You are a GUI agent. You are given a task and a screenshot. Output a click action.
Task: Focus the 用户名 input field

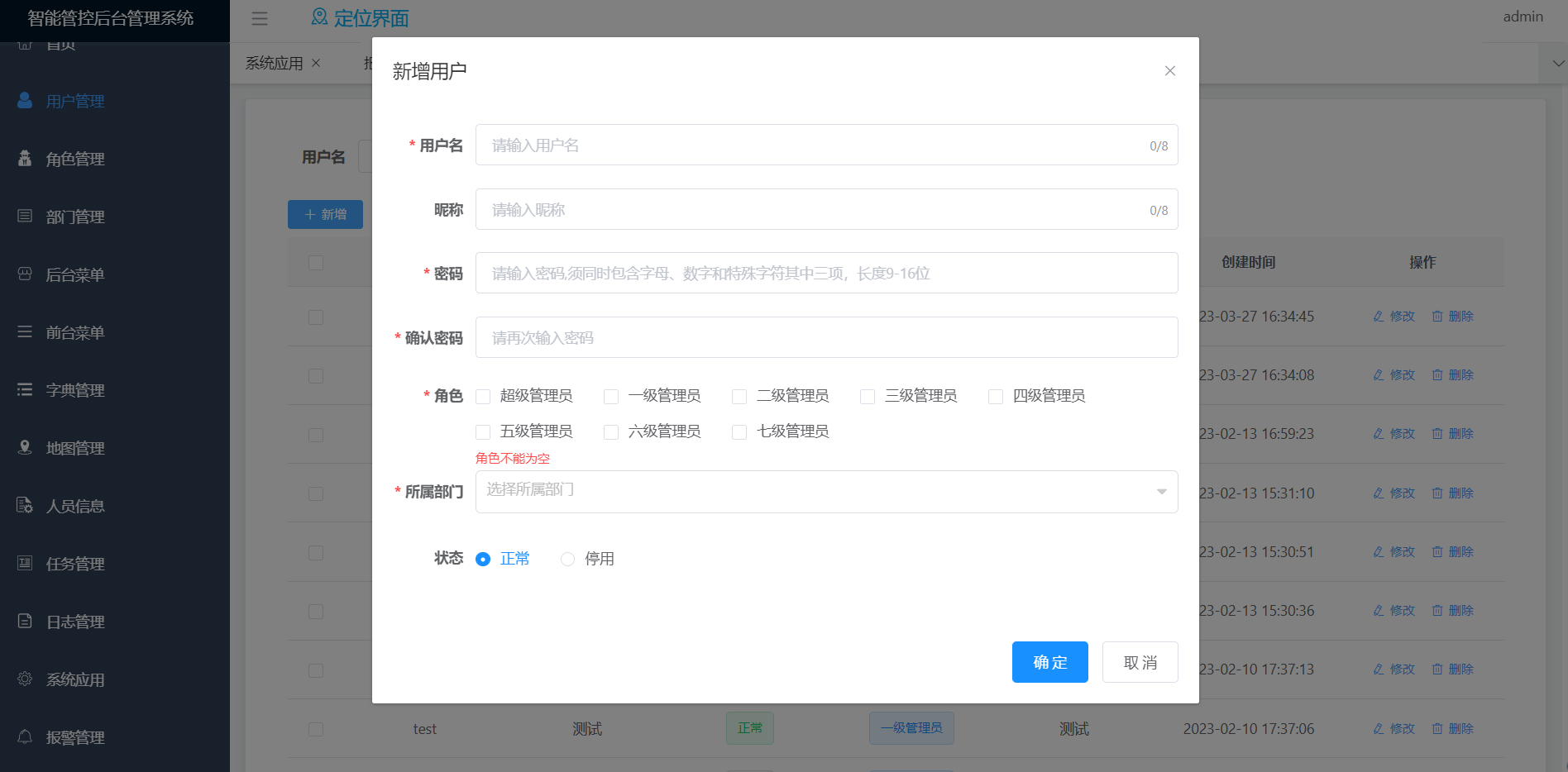(x=815, y=145)
